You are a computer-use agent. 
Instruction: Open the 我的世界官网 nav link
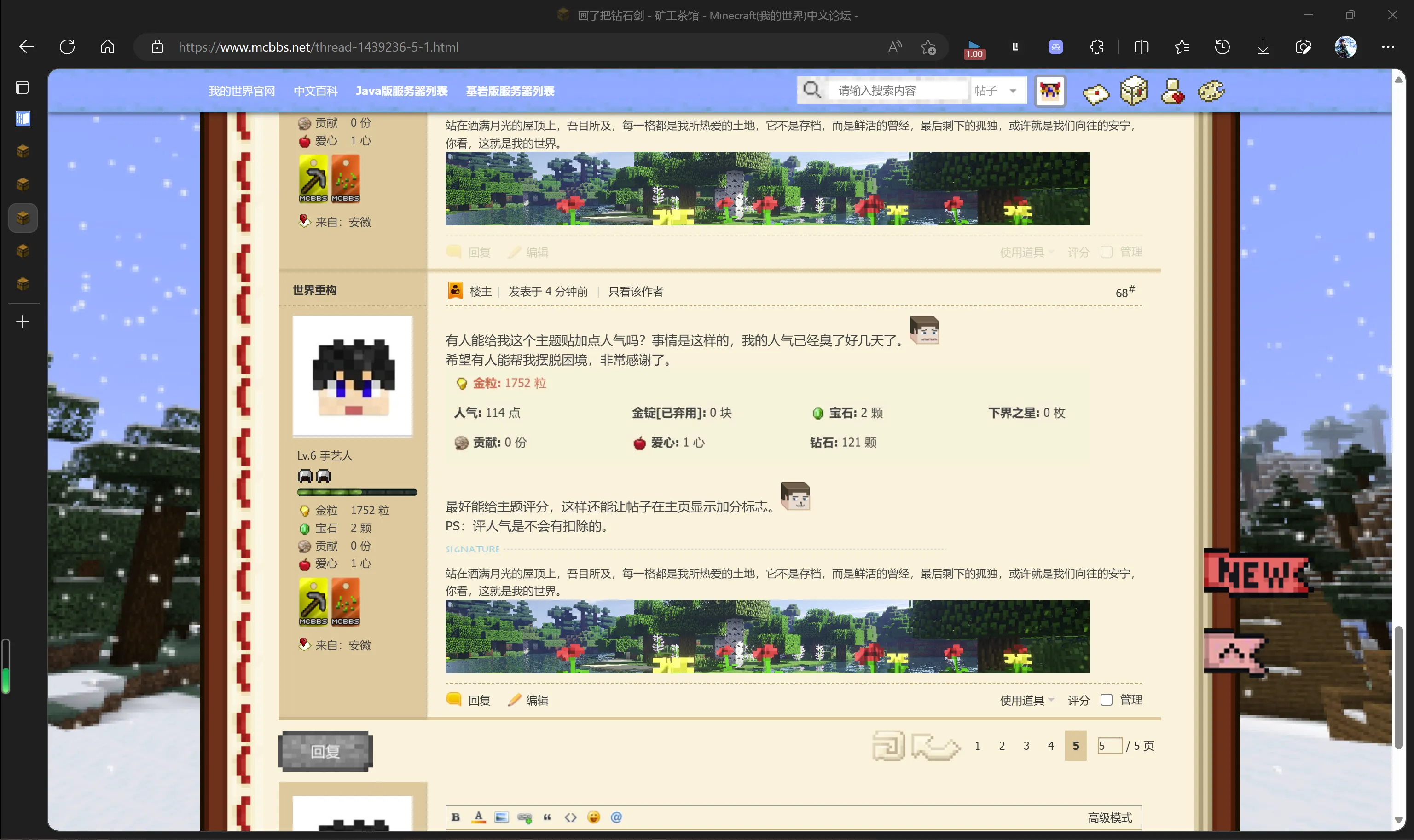click(242, 91)
